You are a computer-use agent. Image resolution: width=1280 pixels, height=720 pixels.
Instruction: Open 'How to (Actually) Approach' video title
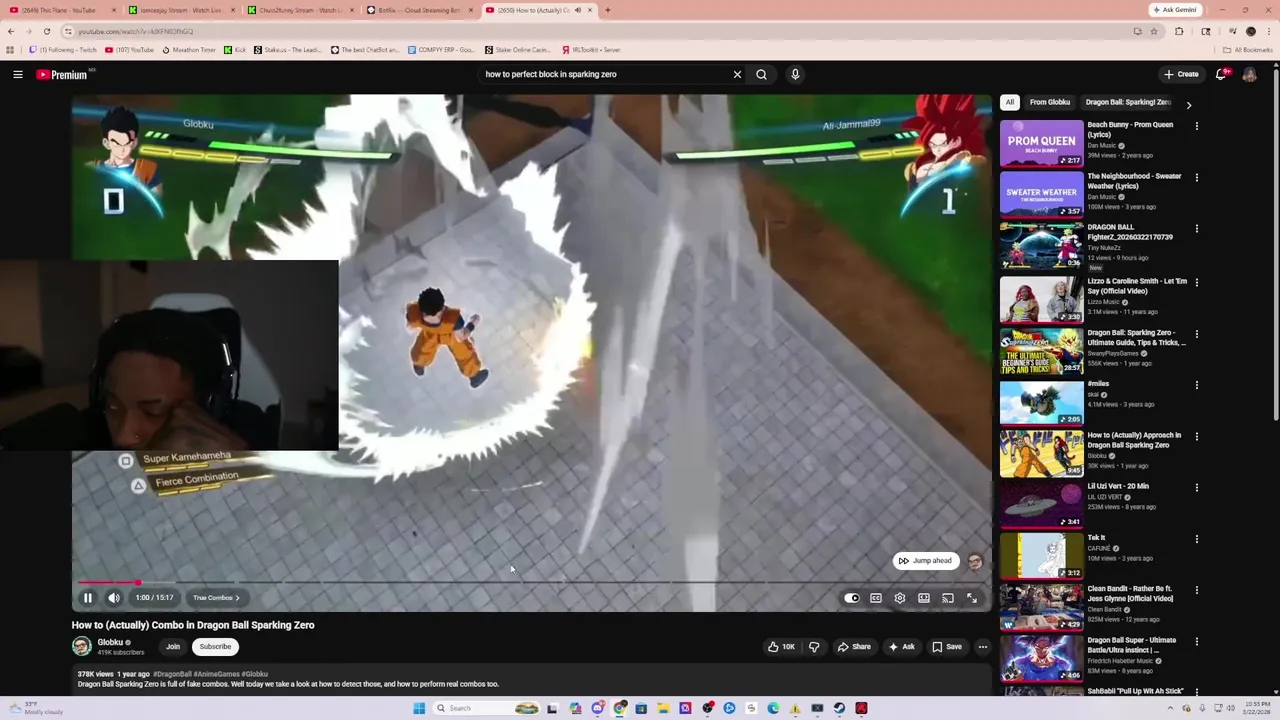1134,440
